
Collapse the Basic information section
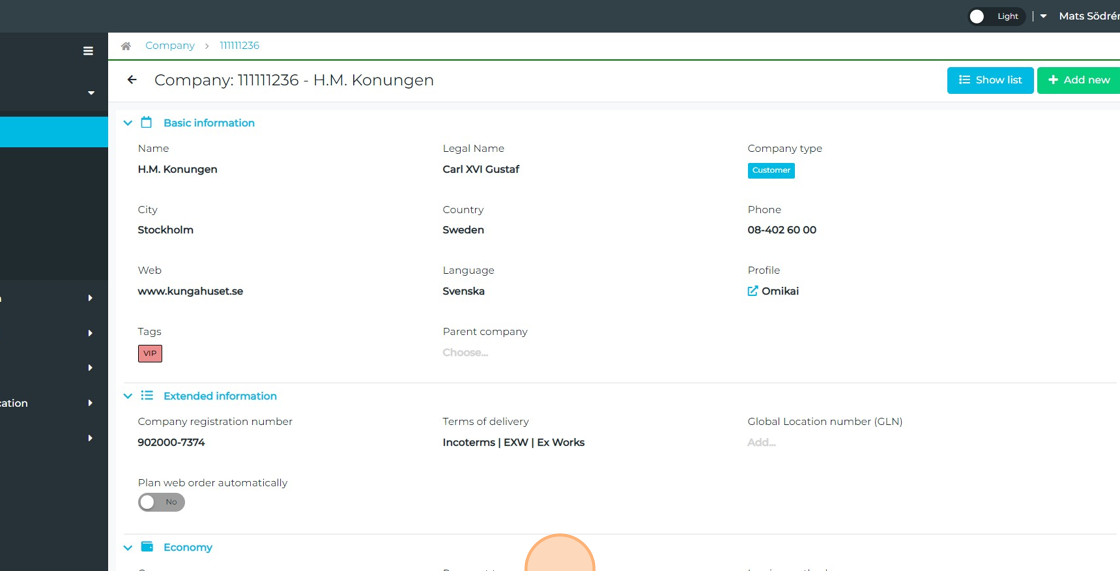(x=128, y=123)
